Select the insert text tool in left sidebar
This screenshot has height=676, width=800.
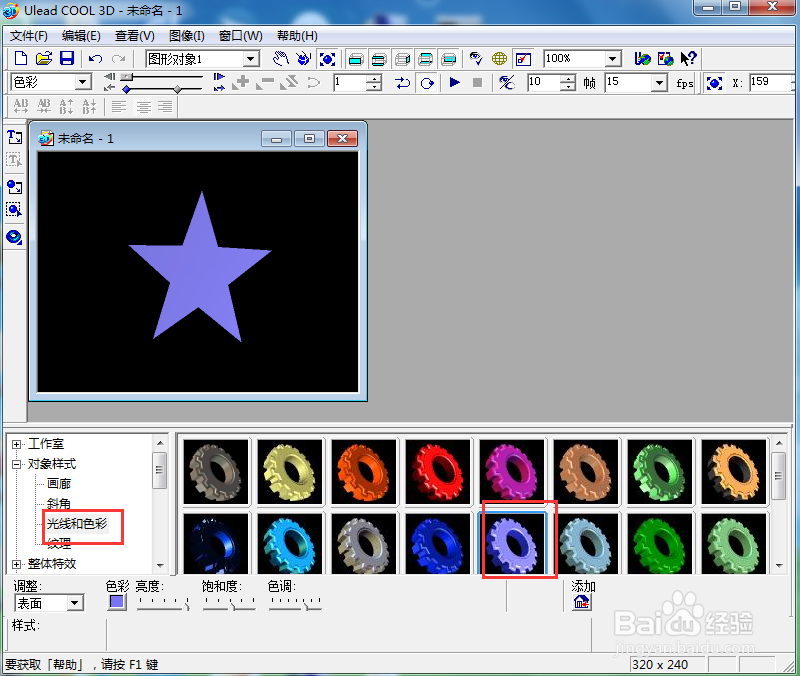coord(14,137)
